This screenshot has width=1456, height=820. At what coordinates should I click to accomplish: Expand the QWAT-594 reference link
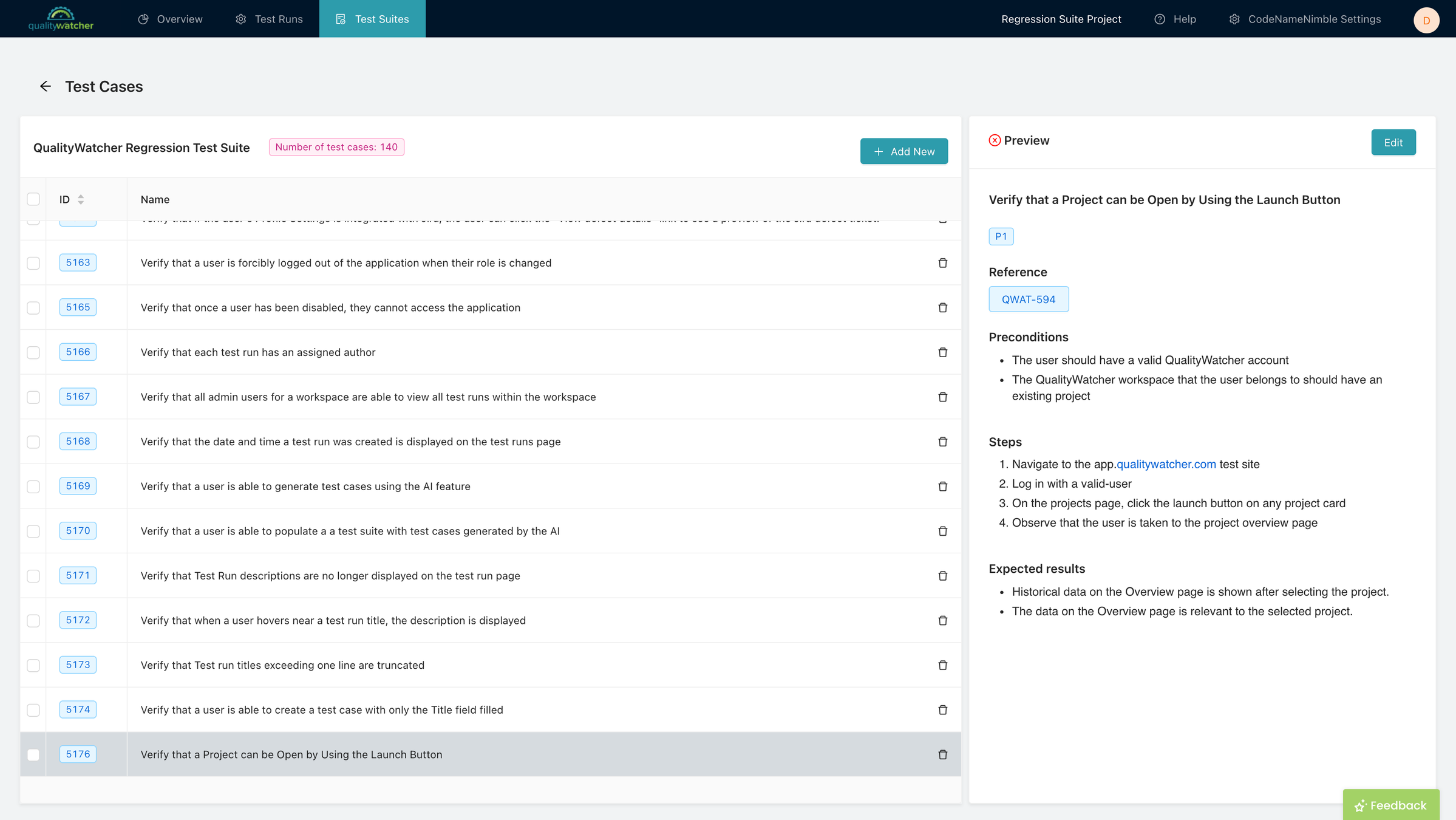coord(1028,298)
